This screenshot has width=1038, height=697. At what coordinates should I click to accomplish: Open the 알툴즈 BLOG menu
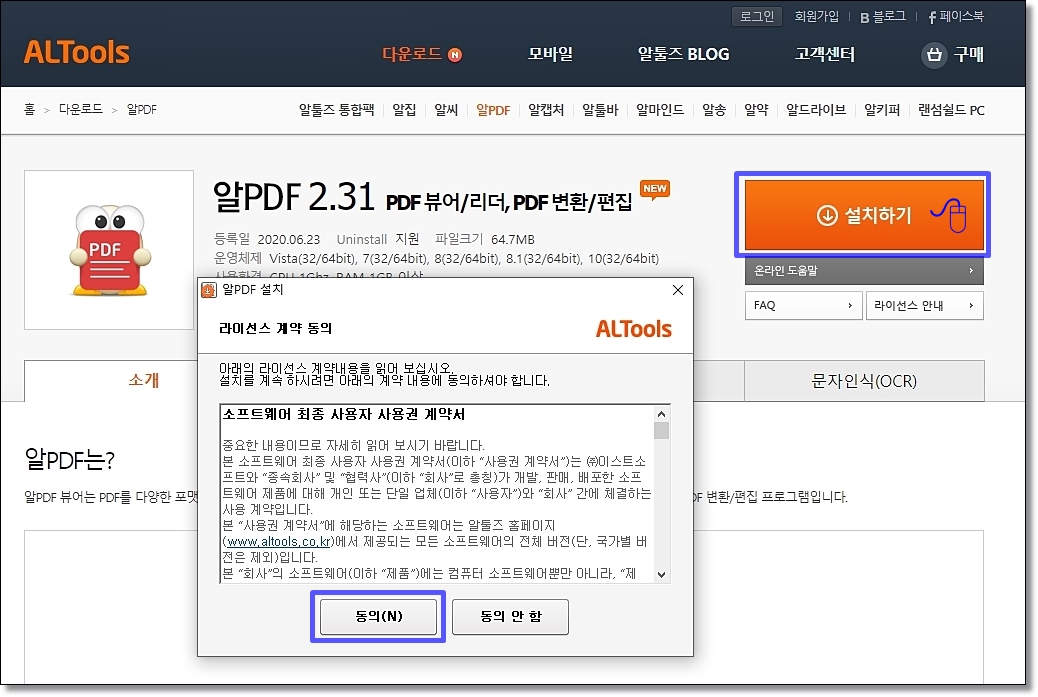[683, 54]
